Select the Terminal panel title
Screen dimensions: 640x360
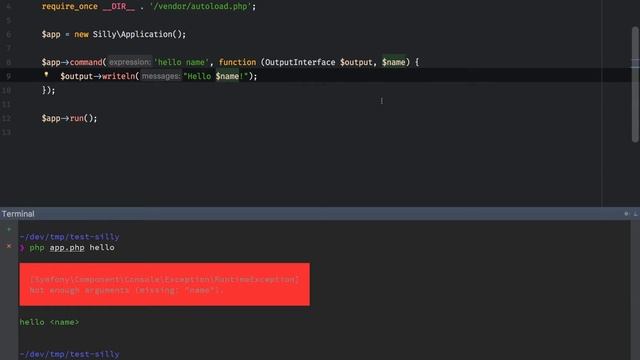[x=18, y=213]
